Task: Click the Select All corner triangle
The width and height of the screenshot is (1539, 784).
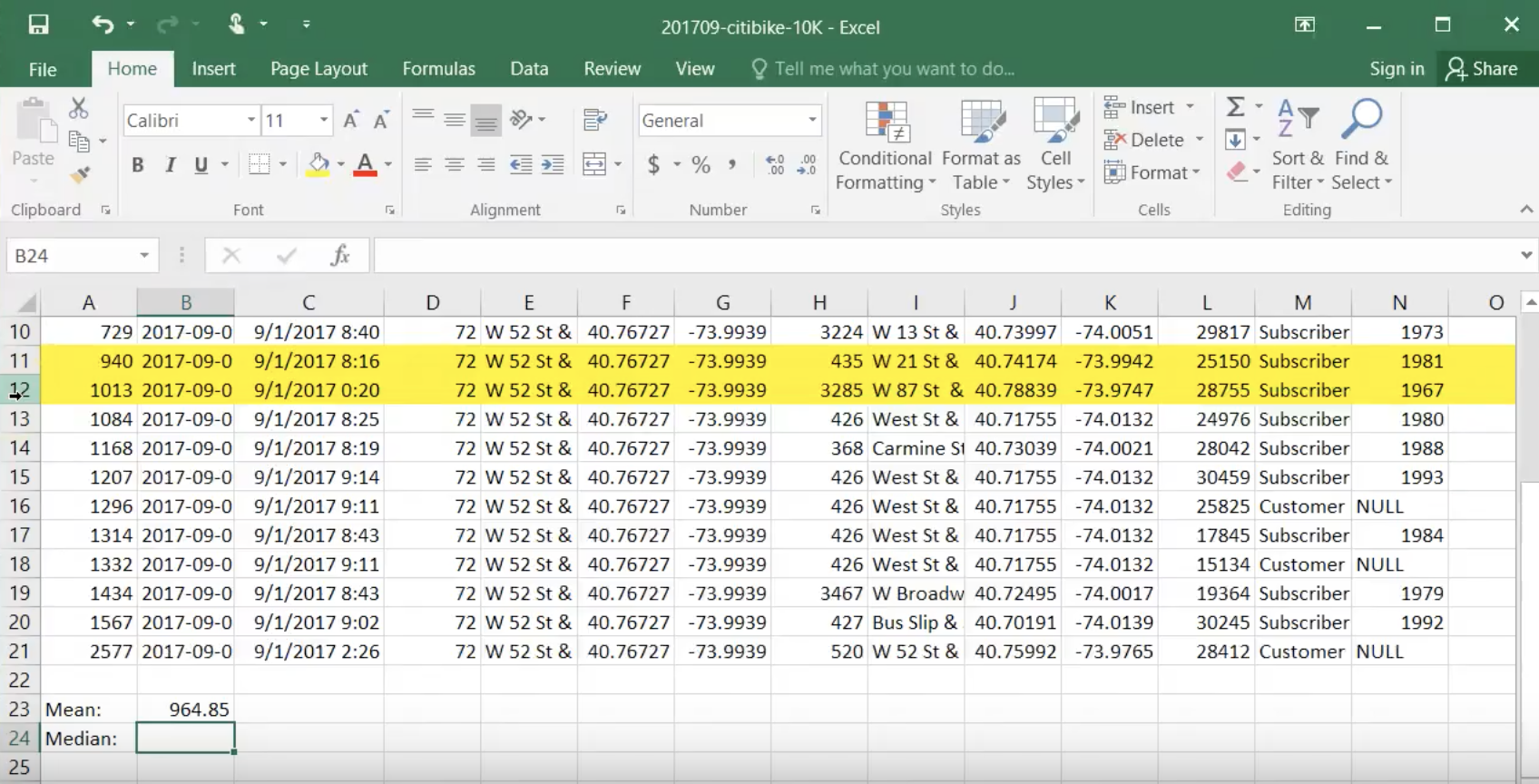Action: pos(27,303)
